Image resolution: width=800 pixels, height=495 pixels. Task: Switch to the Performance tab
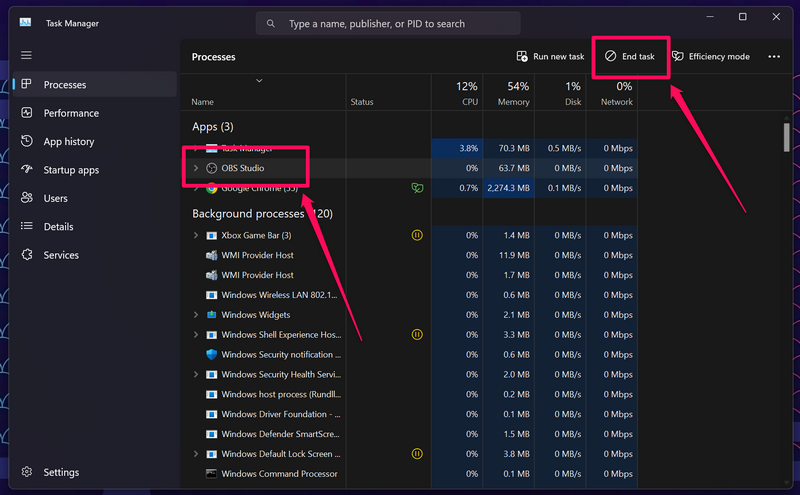[70, 113]
